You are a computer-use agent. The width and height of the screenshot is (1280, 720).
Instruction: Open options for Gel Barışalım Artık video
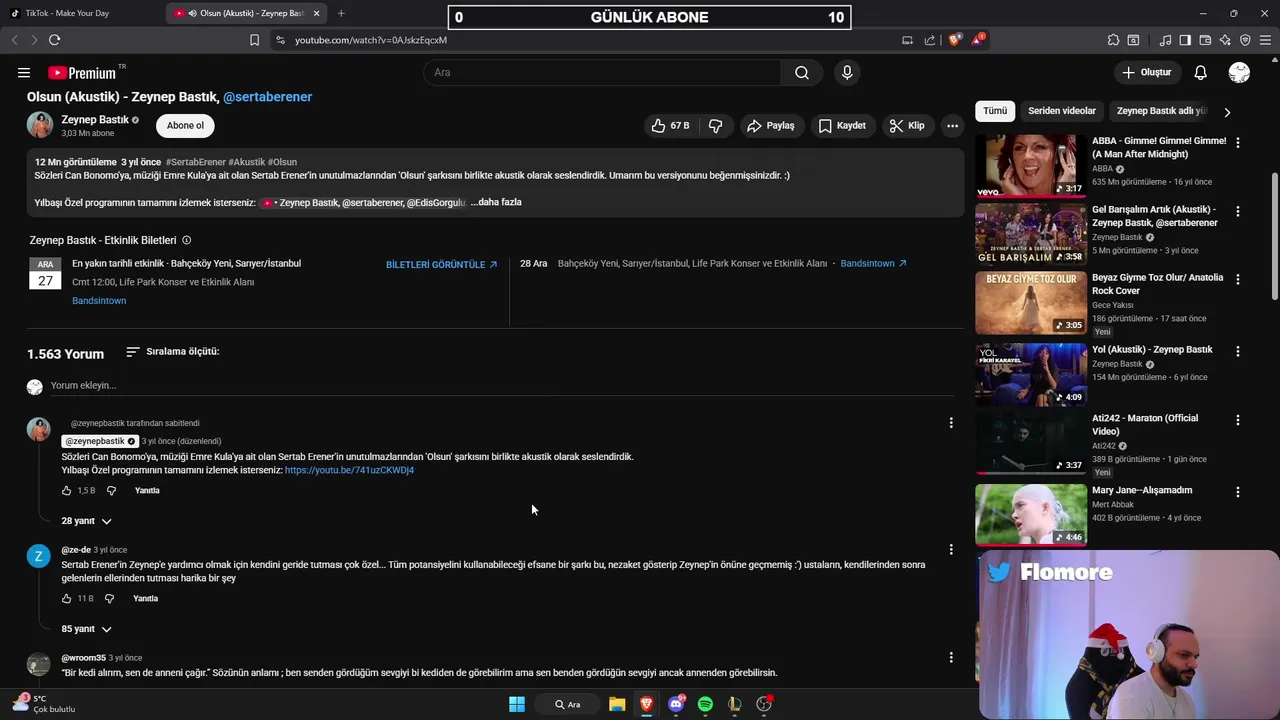1238,212
